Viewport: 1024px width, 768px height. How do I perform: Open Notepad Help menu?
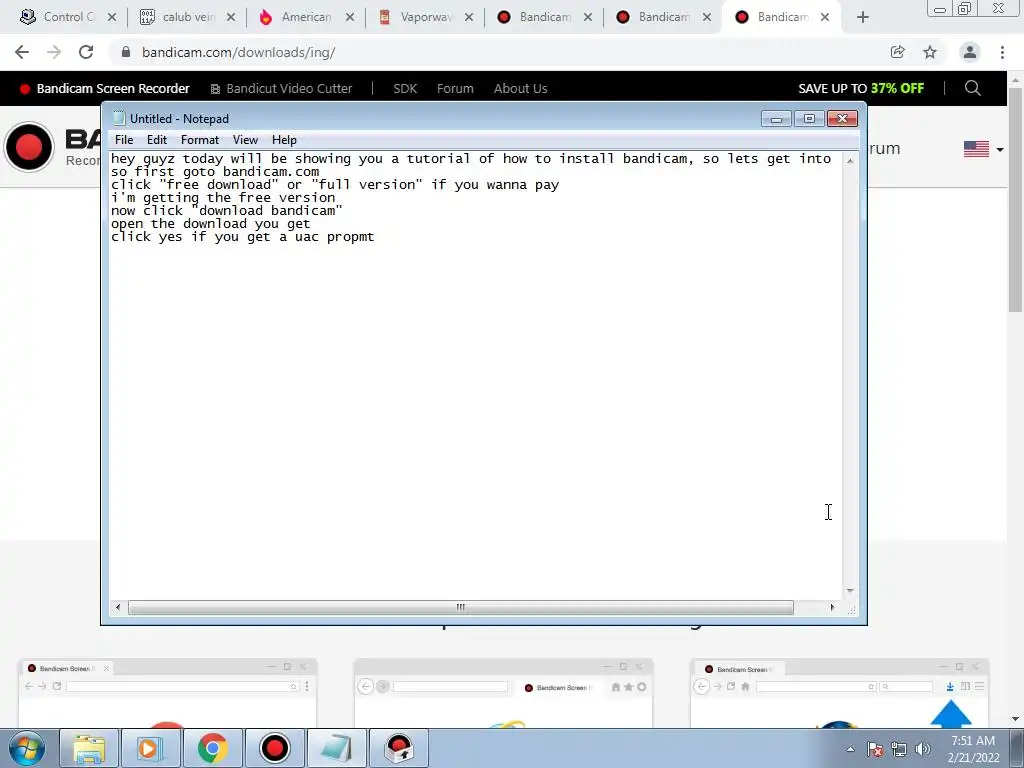[284, 140]
